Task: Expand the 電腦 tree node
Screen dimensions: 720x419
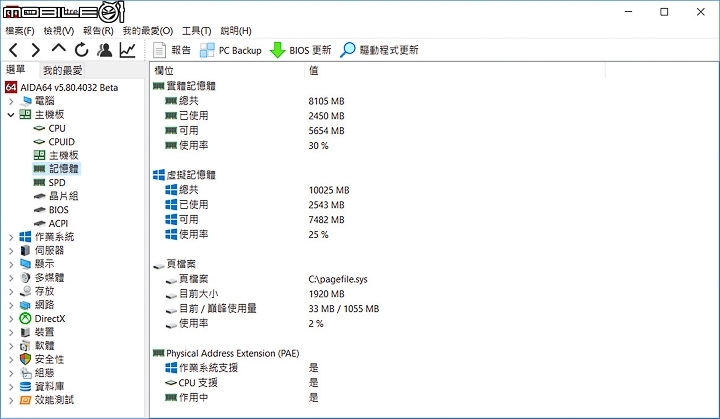Action: 11,101
